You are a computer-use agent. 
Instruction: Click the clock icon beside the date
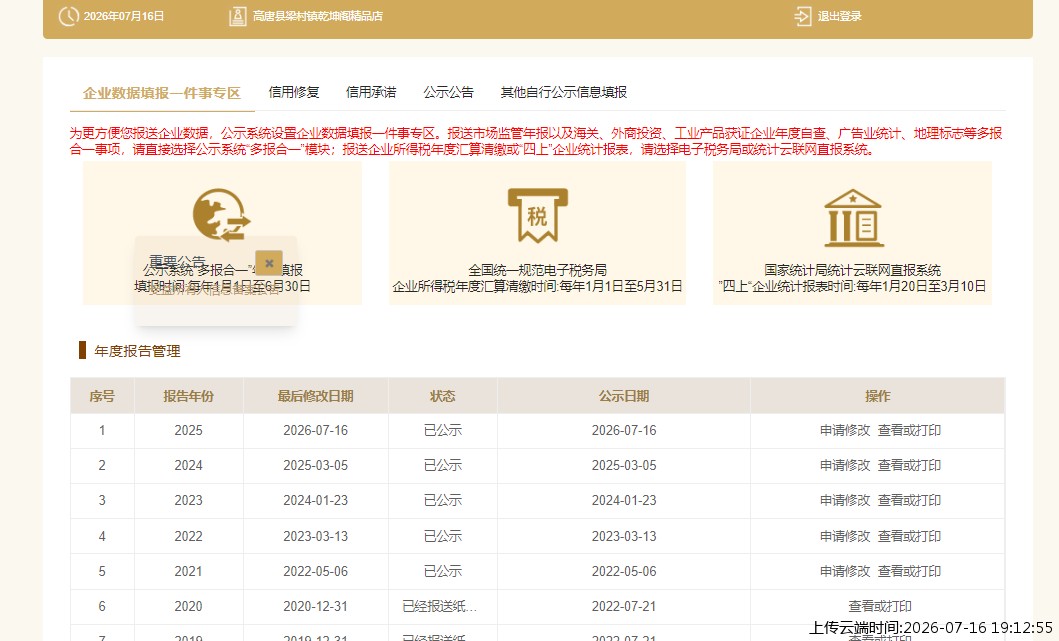click(x=69, y=16)
